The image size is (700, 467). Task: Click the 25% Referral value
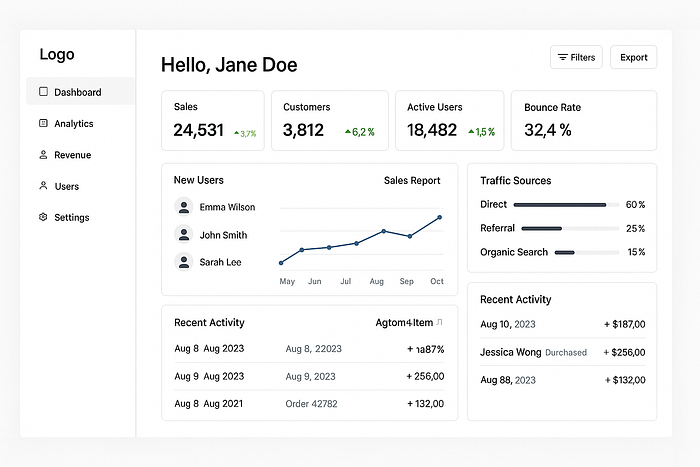click(x=635, y=229)
